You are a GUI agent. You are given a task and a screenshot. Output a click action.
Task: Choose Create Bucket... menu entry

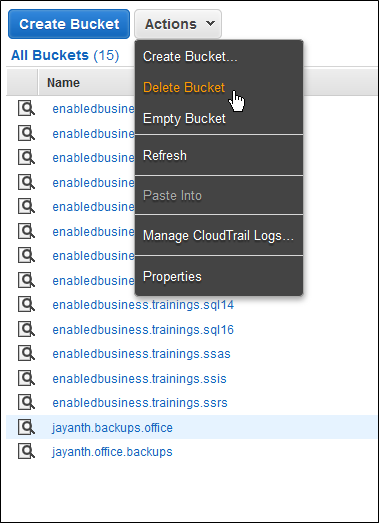[190, 56]
